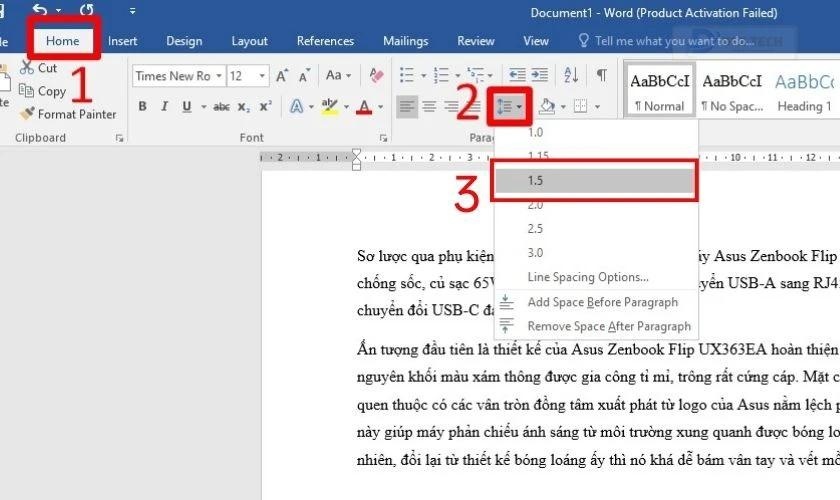The width and height of the screenshot is (840, 500).
Task: Cut the selected text
Action: [38, 68]
